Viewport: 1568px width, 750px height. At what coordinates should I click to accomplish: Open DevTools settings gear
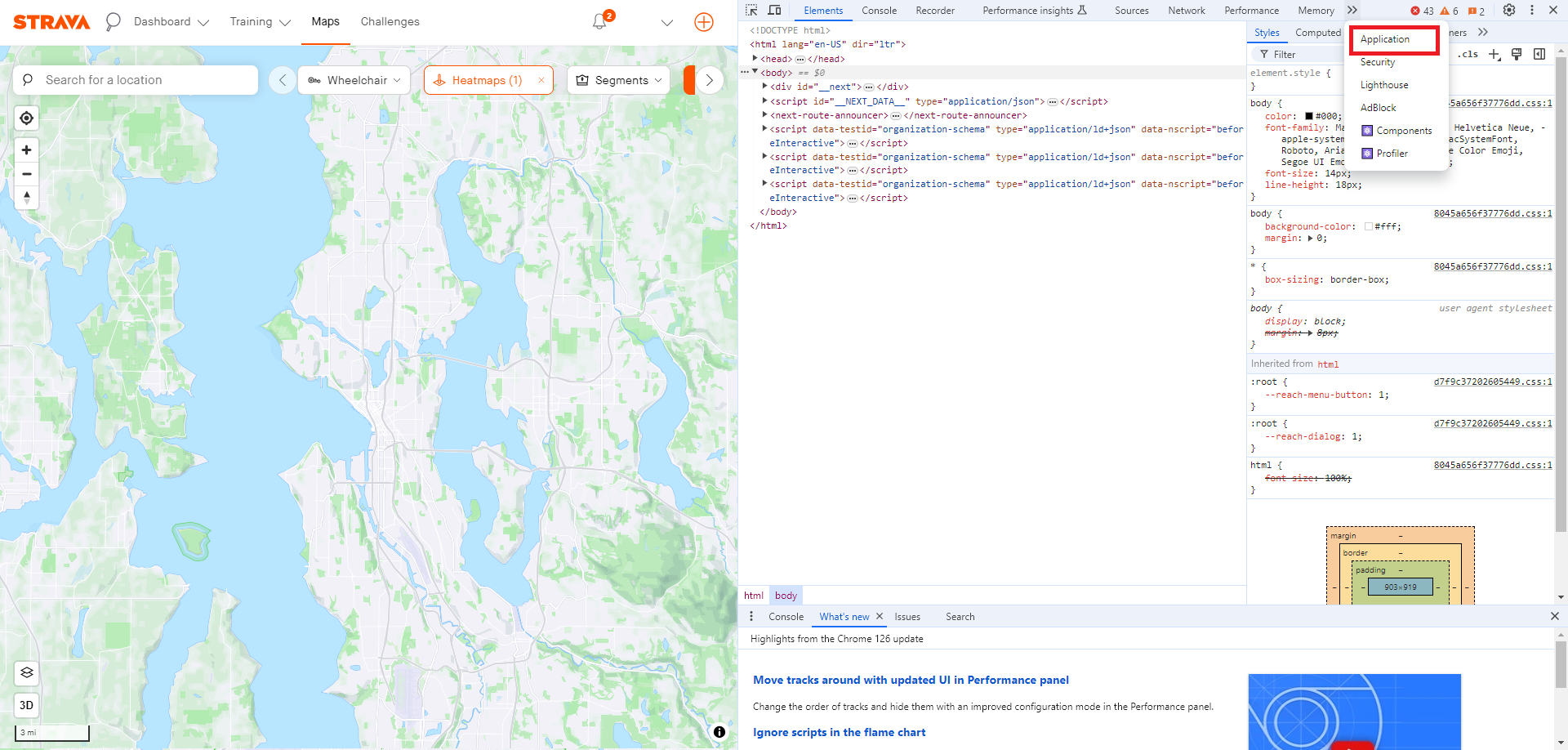point(1509,11)
